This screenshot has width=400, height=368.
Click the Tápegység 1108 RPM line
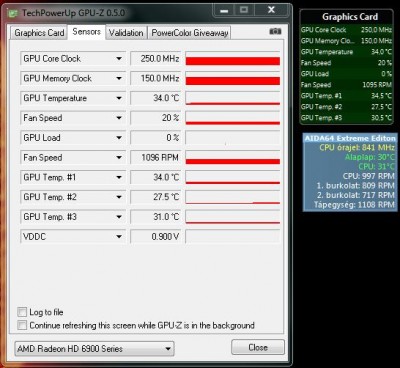coord(354,205)
